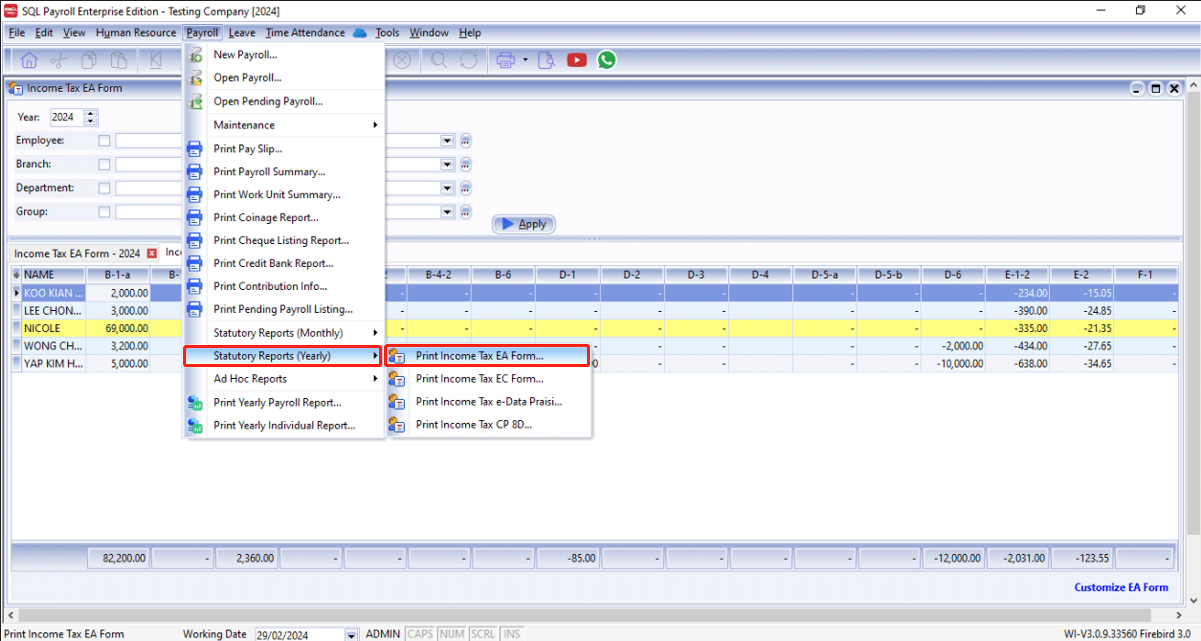Enable the Branch filter checkbox
This screenshot has width=1201, height=641.
coord(104,165)
